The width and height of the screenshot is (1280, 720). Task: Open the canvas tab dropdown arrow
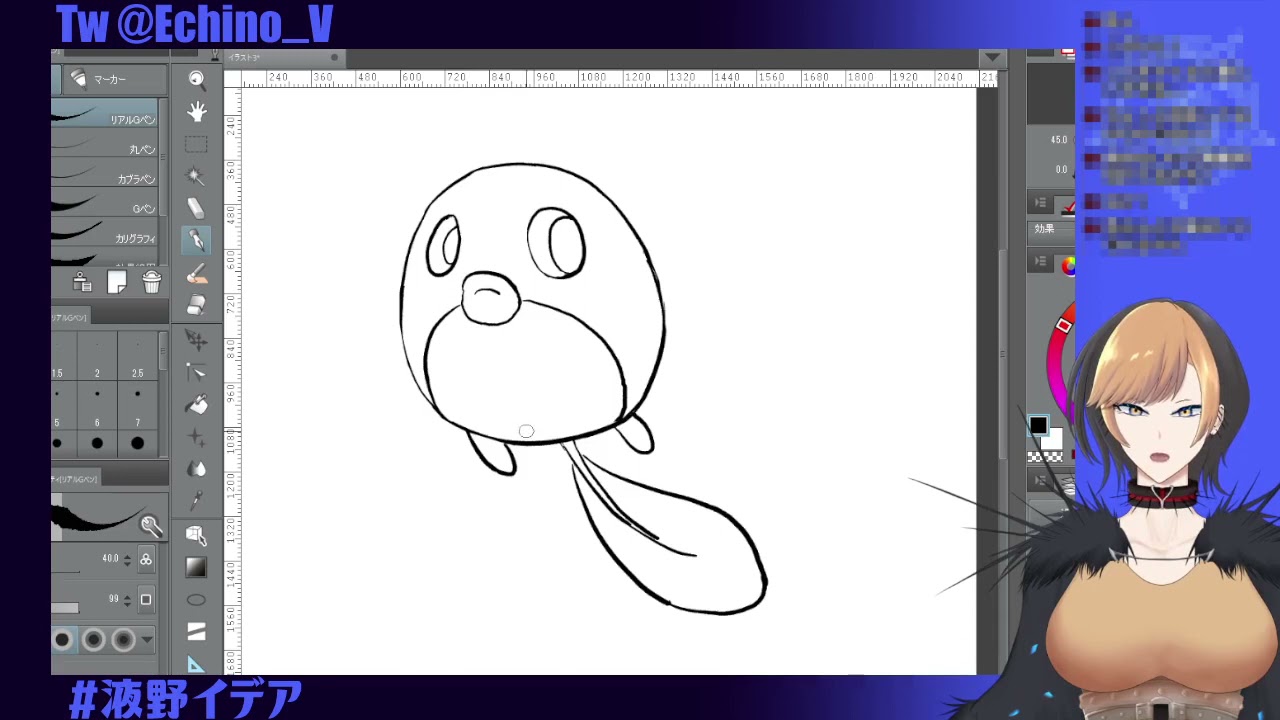pyautogui.click(x=992, y=57)
